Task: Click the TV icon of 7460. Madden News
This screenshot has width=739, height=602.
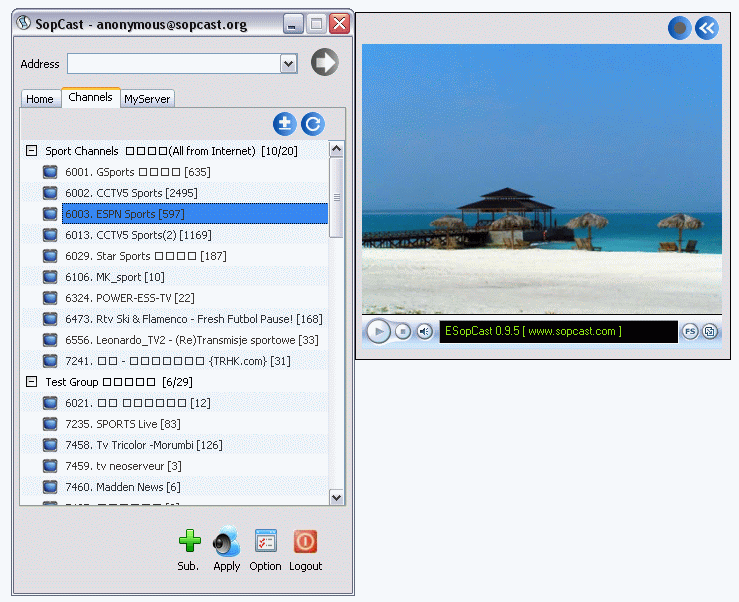Action: click(50, 487)
